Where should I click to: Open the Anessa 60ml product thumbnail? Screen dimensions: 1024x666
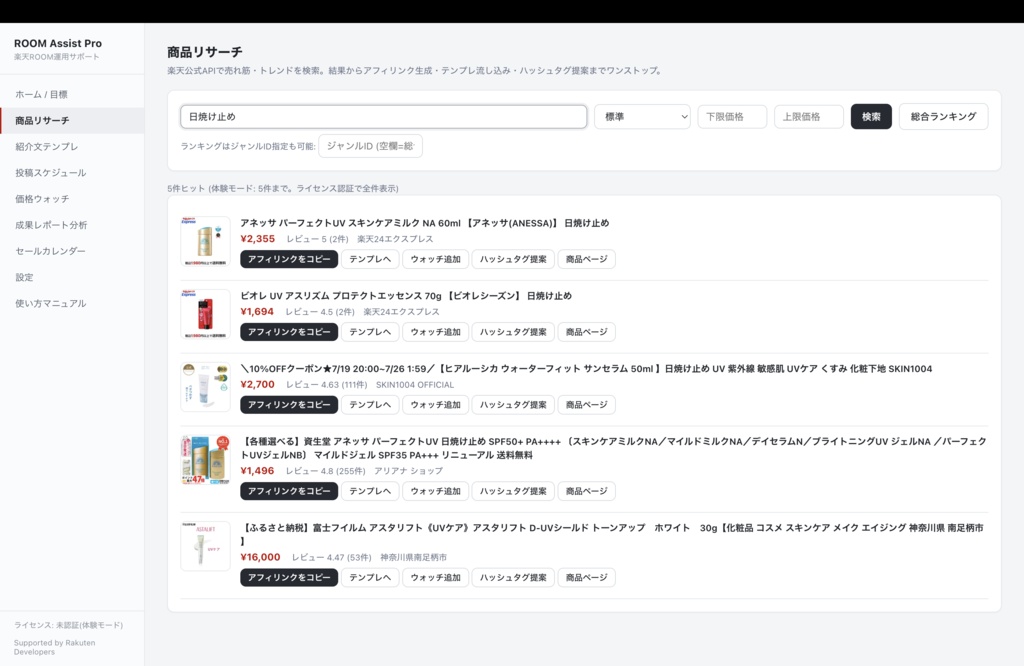(205, 241)
